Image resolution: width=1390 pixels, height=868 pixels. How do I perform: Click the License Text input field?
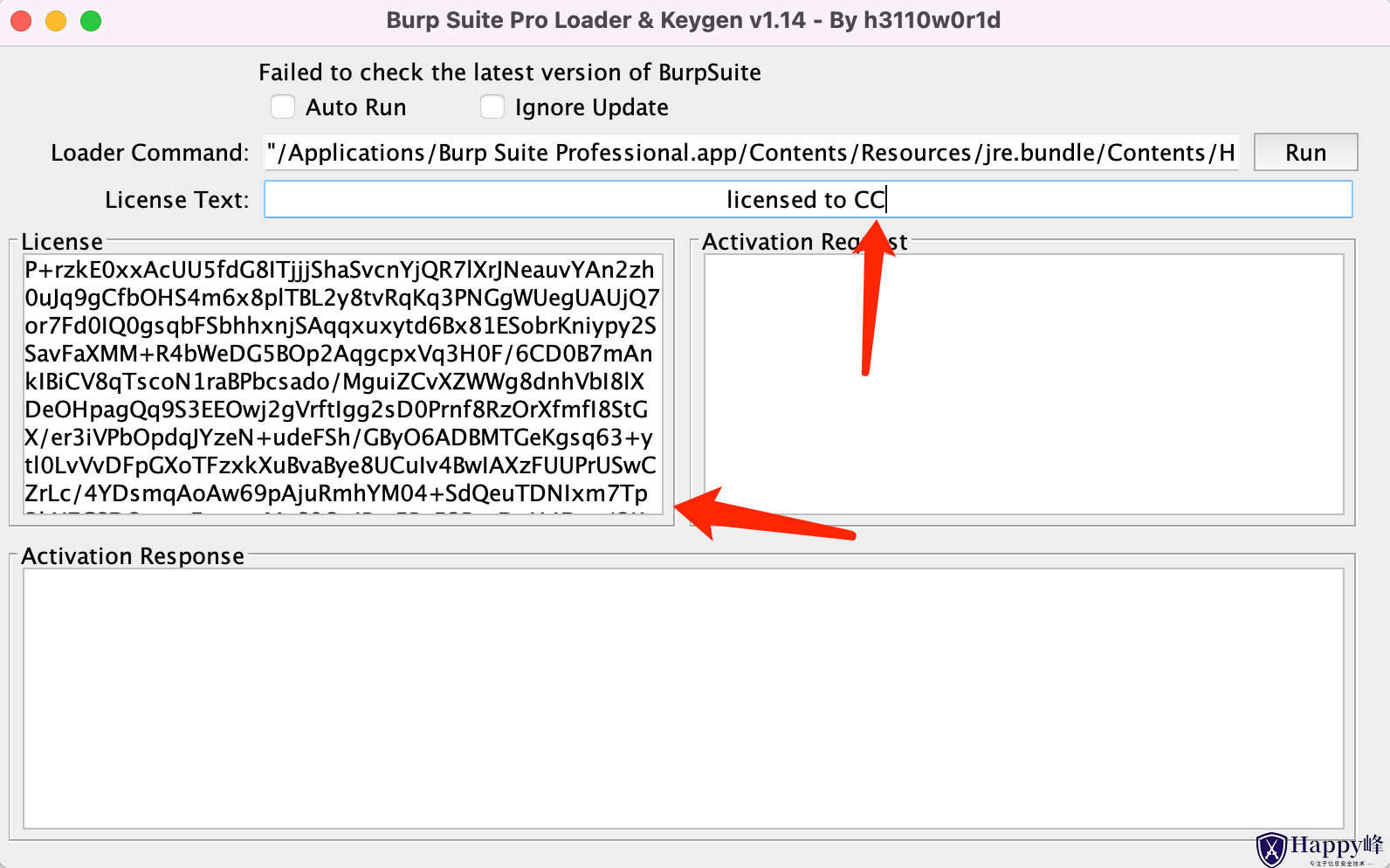coord(809,199)
